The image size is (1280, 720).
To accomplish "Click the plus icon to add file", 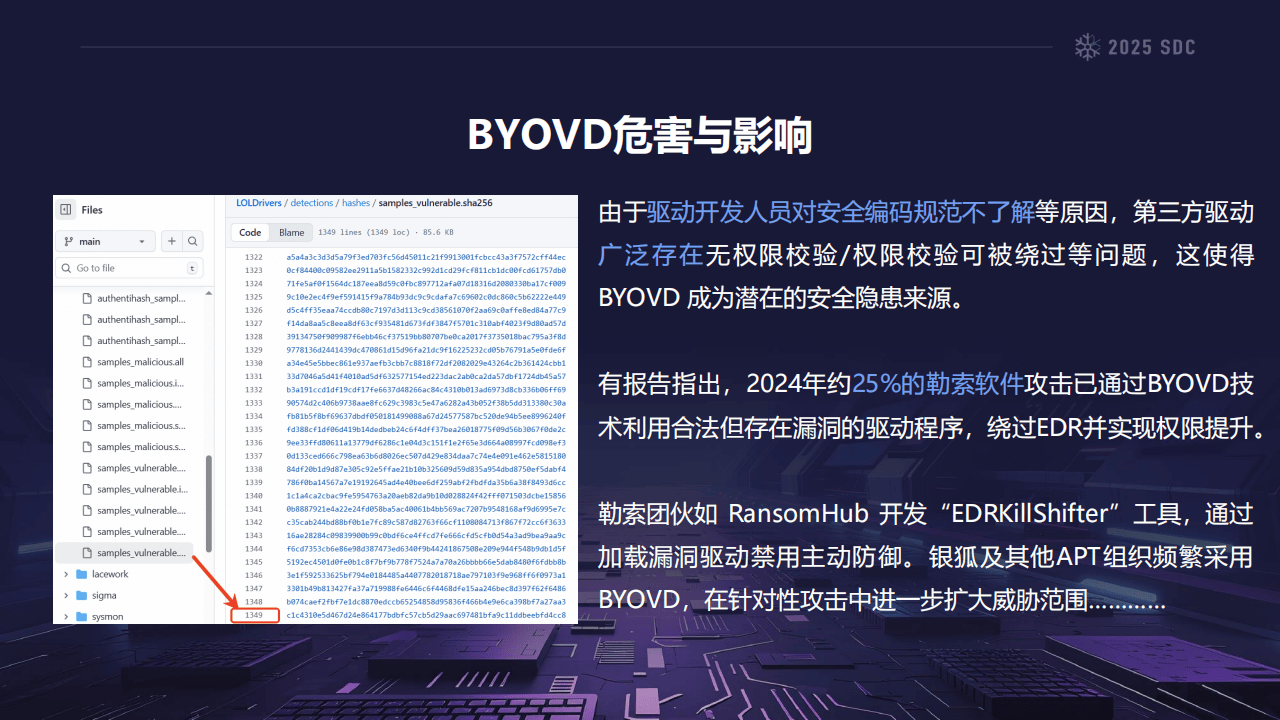I will coord(172,241).
